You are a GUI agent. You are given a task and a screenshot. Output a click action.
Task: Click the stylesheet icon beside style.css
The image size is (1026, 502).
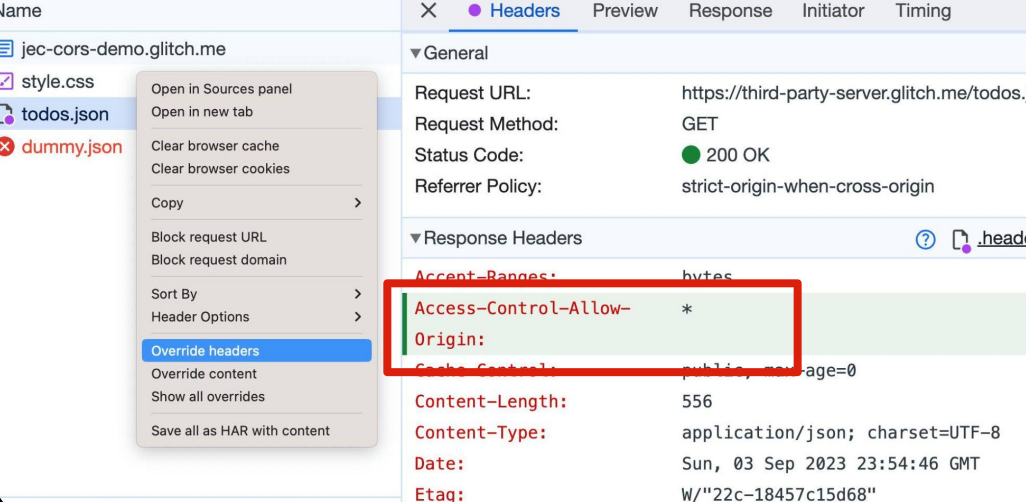coord(7,81)
